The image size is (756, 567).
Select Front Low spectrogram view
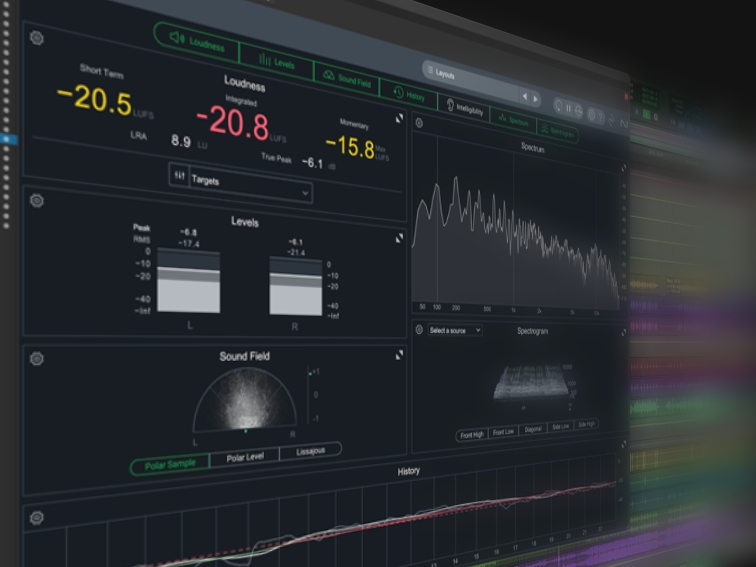503,432
